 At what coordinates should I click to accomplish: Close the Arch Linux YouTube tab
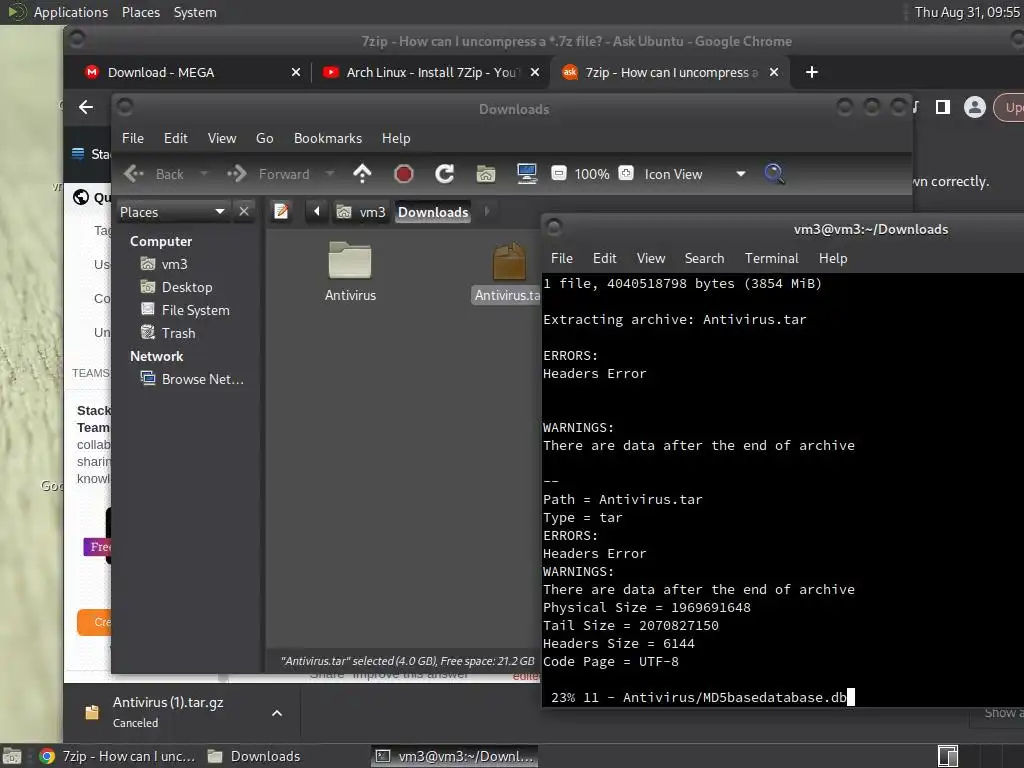[x=535, y=72]
